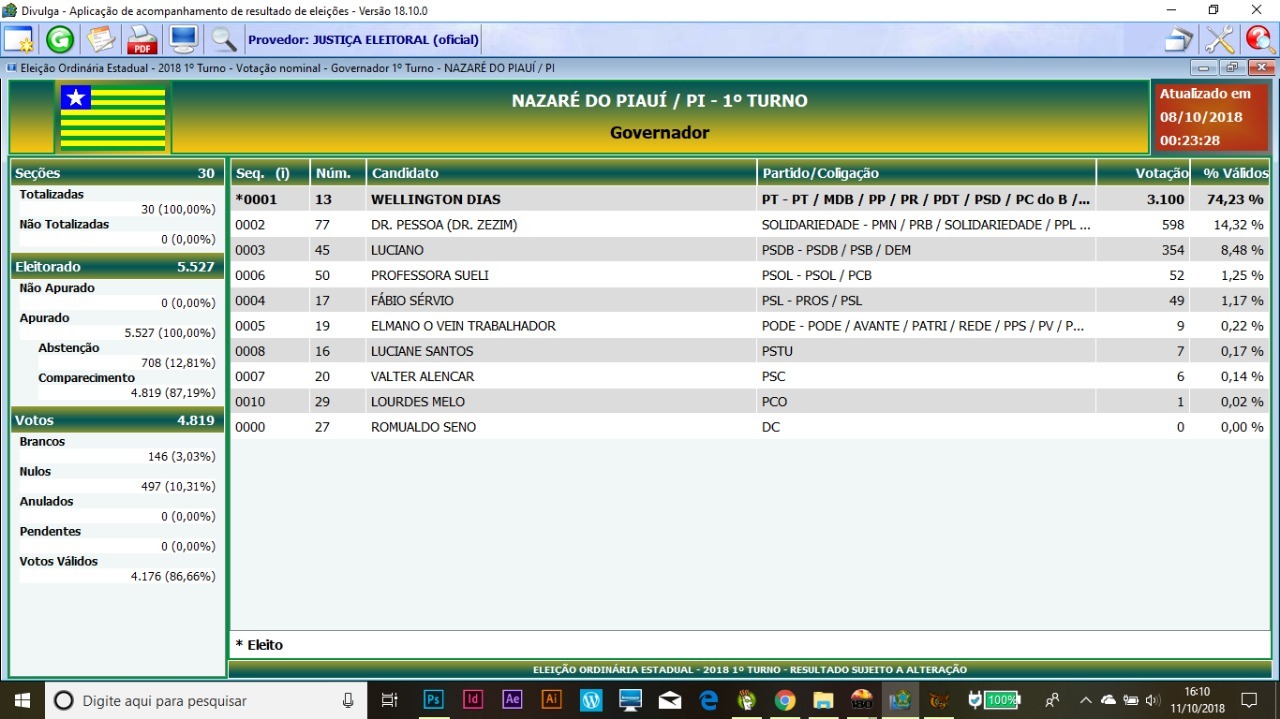Image resolution: width=1280 pixels, height=719 pixels.
Task: Sort by Partido/Coligação column header
Action: 926,173
